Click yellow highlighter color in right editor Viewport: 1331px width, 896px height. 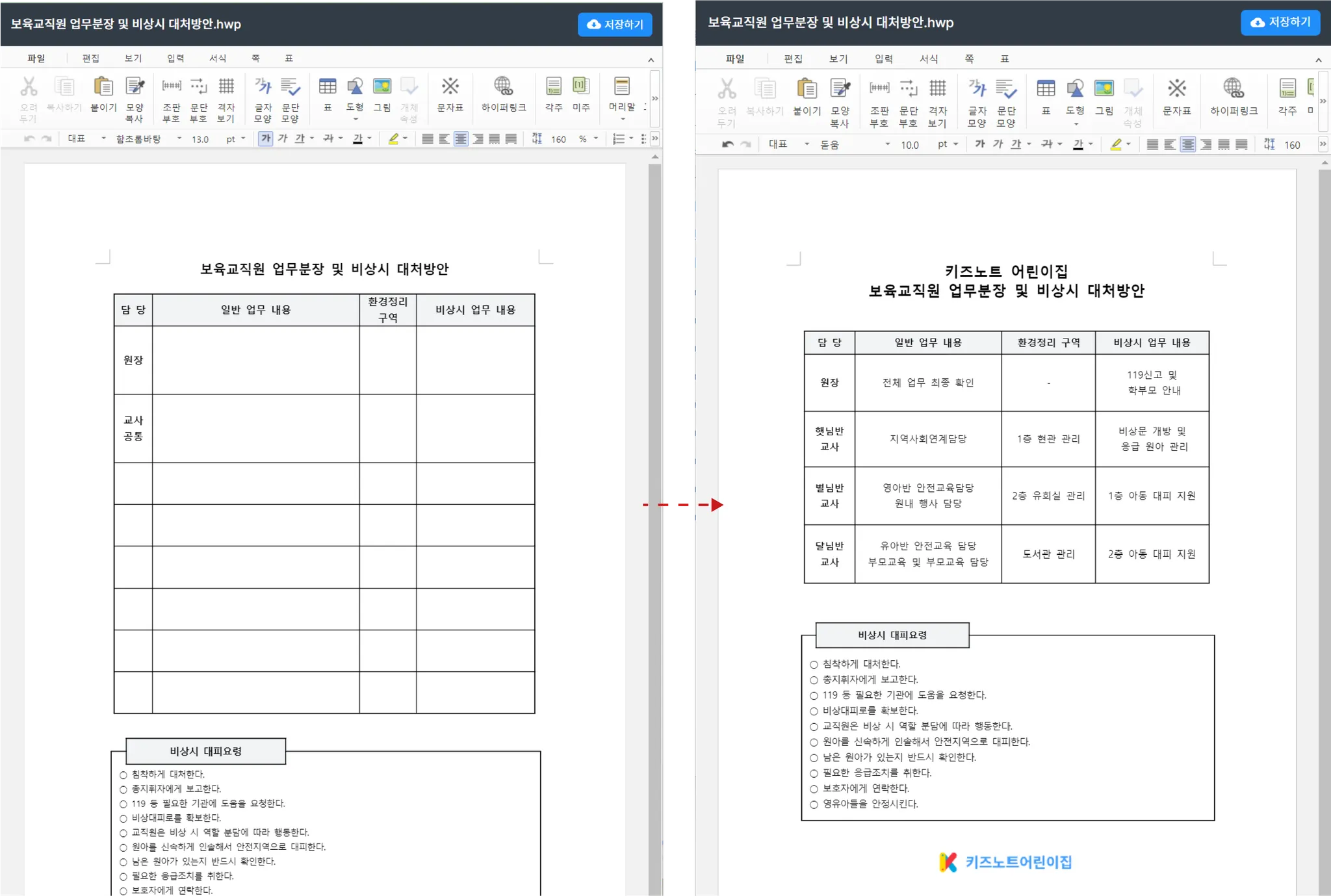[x=1115, y=144]
